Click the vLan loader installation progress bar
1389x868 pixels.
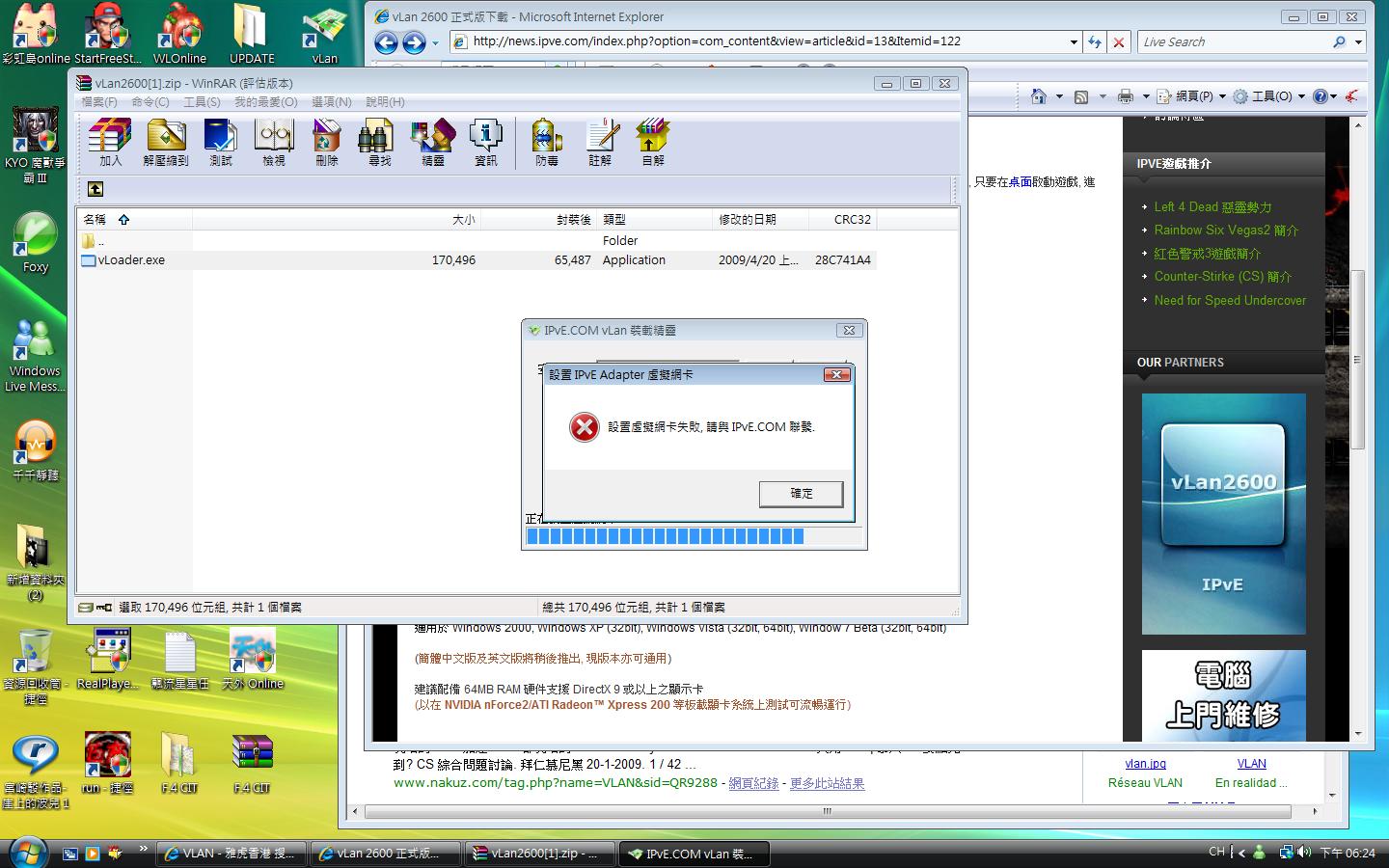click(693, 536)
